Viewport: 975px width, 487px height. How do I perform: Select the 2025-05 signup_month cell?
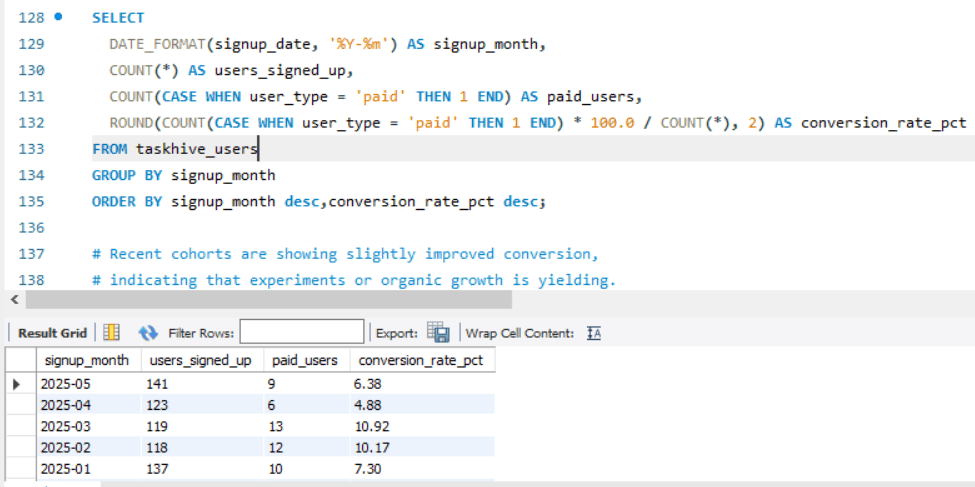coord(88,384)
